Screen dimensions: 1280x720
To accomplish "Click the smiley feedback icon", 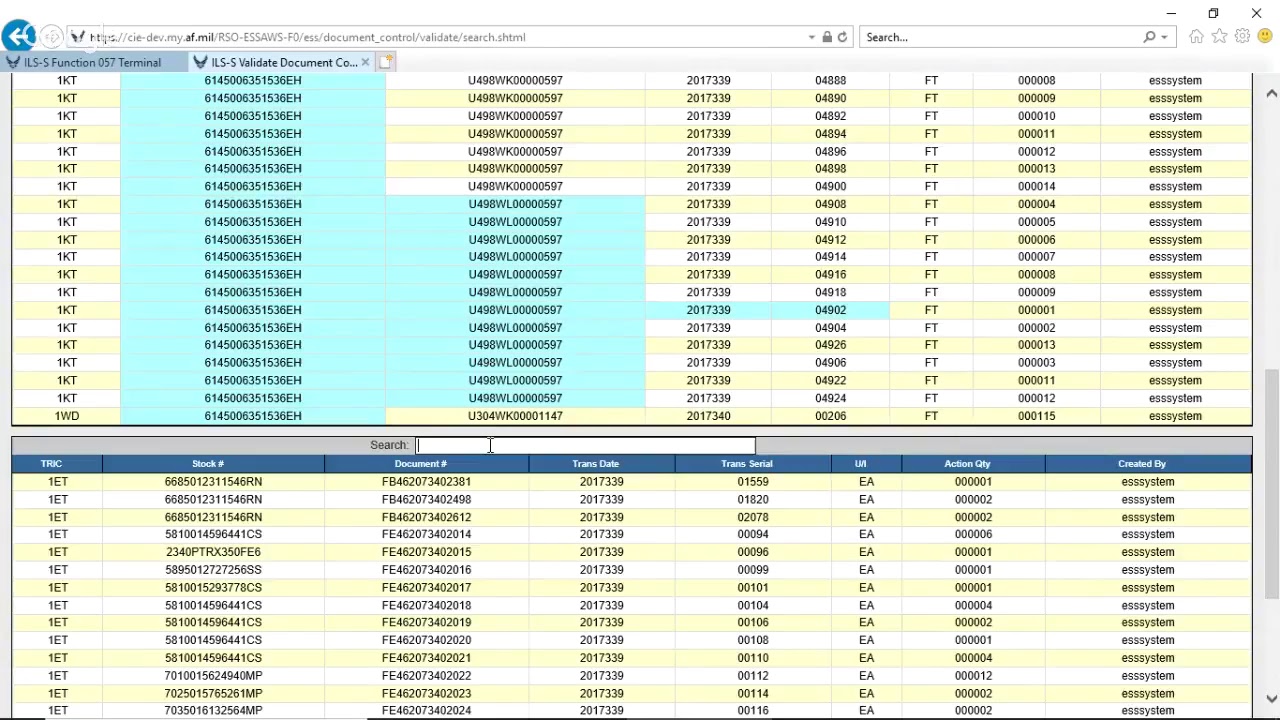I will (1265, 37).
